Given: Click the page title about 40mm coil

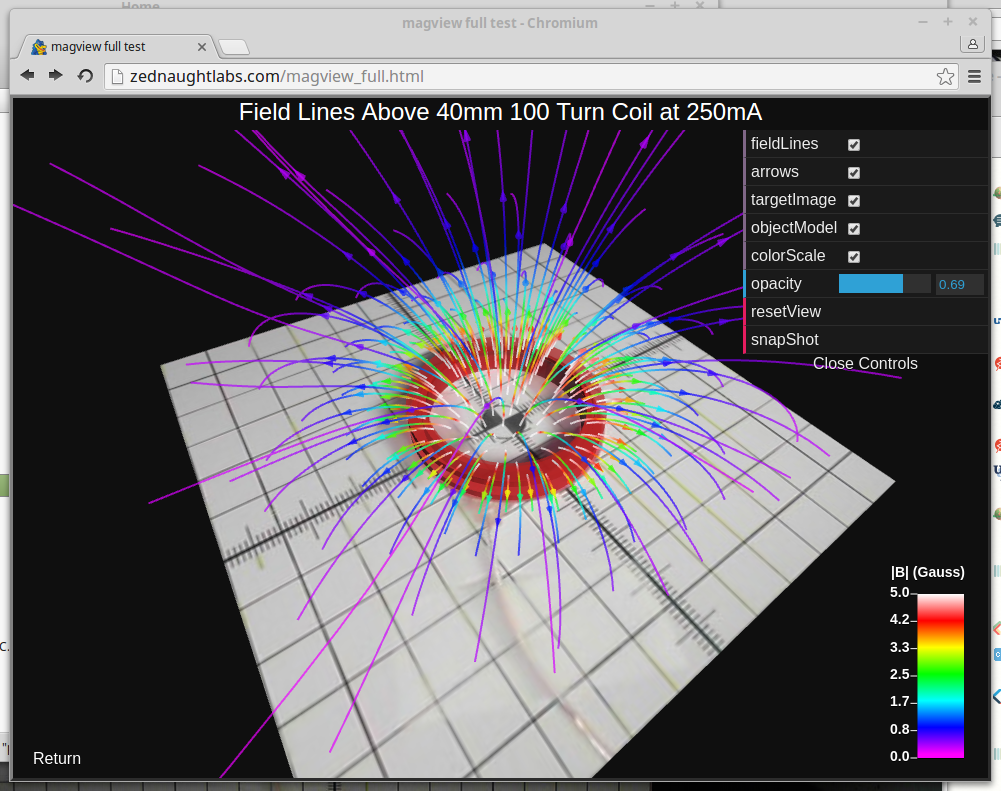Looking at the screenshot, I should pyautogui.click(x=500, y=112).
